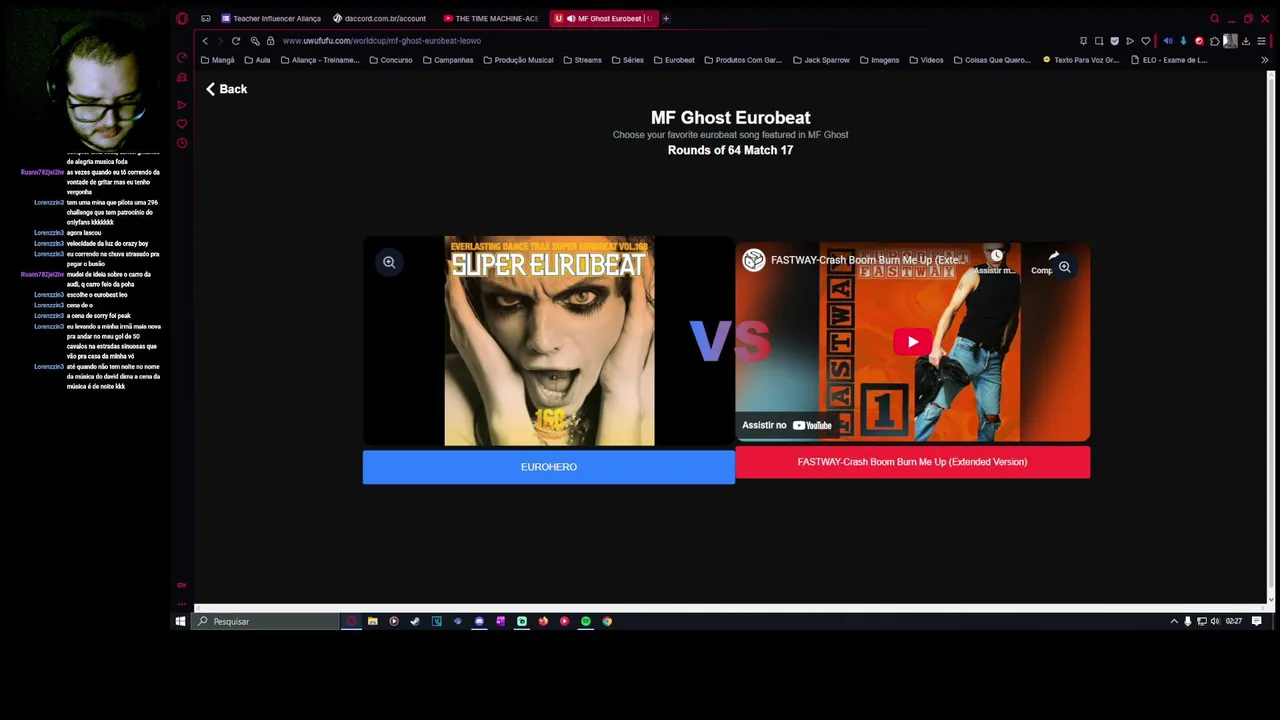Open the Jack Sparrow bookmark folder
The image size is (1280, 720).
coord(820,60)
